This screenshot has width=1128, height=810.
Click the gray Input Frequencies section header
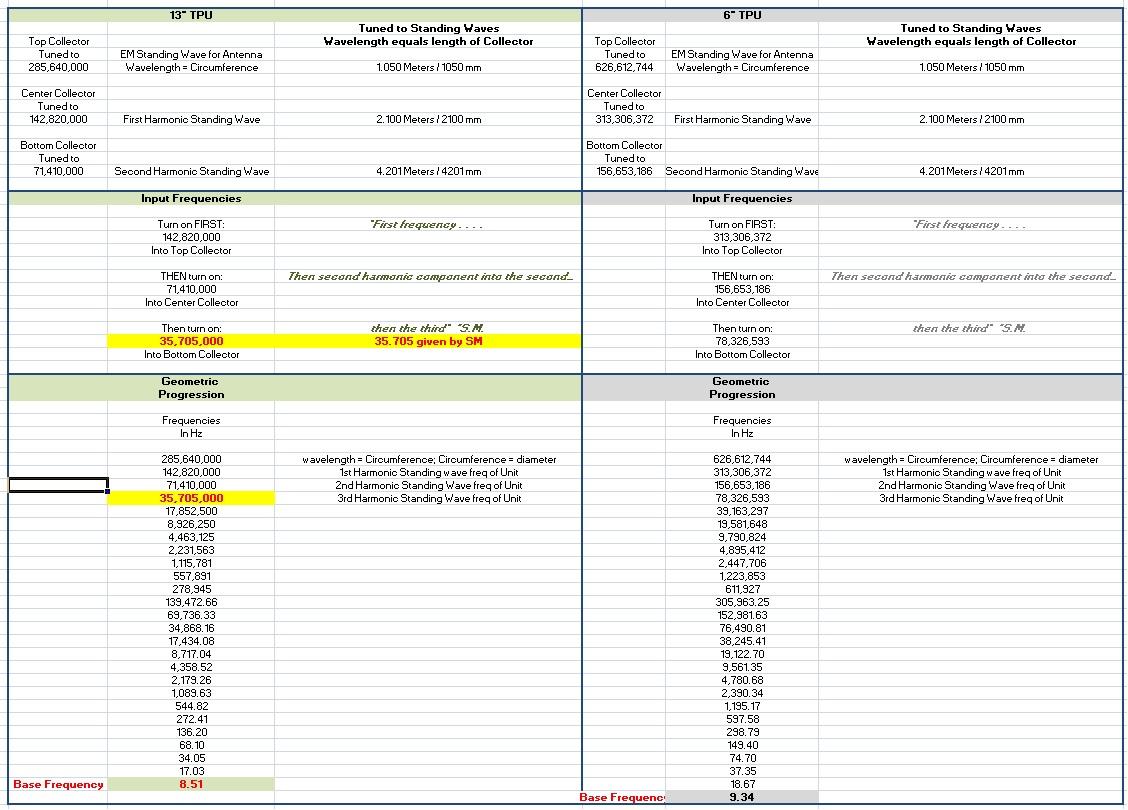pyautogui.click(x=742, y=198)
